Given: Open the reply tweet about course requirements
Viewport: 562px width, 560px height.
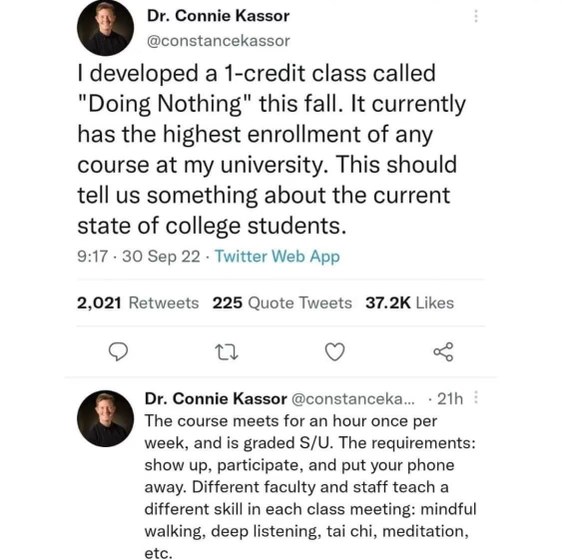Looking at the screenshot, I should coord(310,487).
